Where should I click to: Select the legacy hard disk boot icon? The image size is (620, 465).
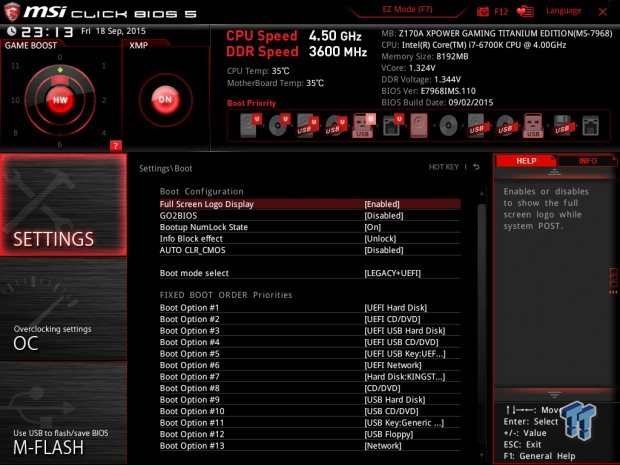tap(419, 125)
